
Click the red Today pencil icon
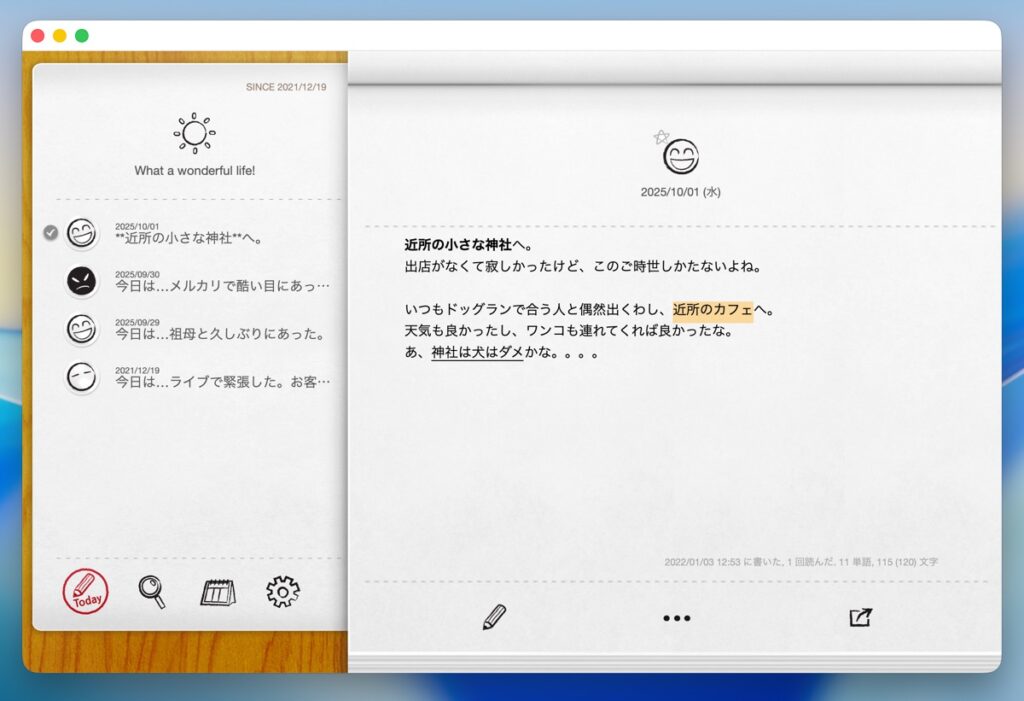(85, 592)
